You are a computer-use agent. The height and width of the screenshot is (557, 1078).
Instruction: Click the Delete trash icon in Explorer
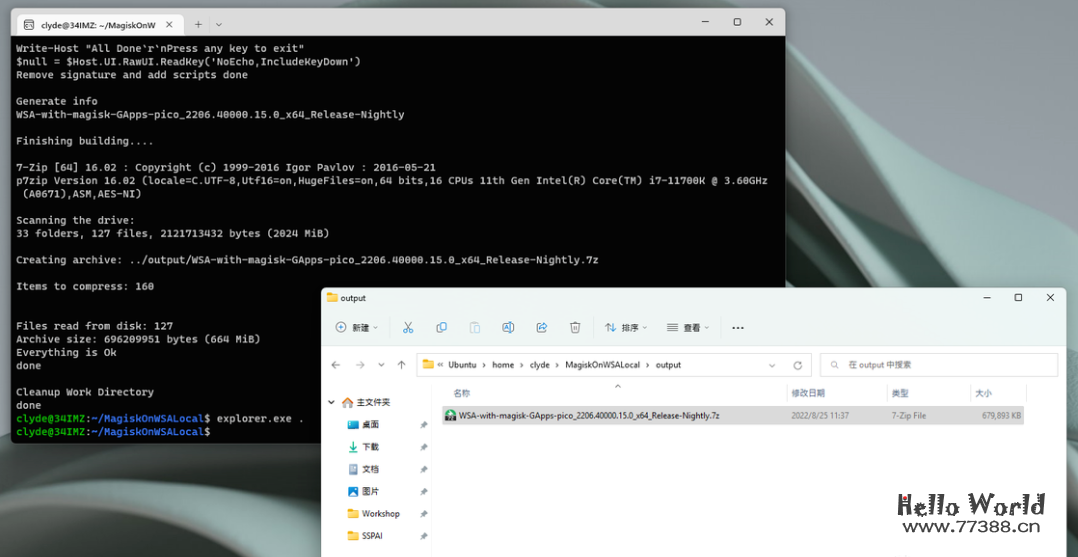(x=575, y=327)
